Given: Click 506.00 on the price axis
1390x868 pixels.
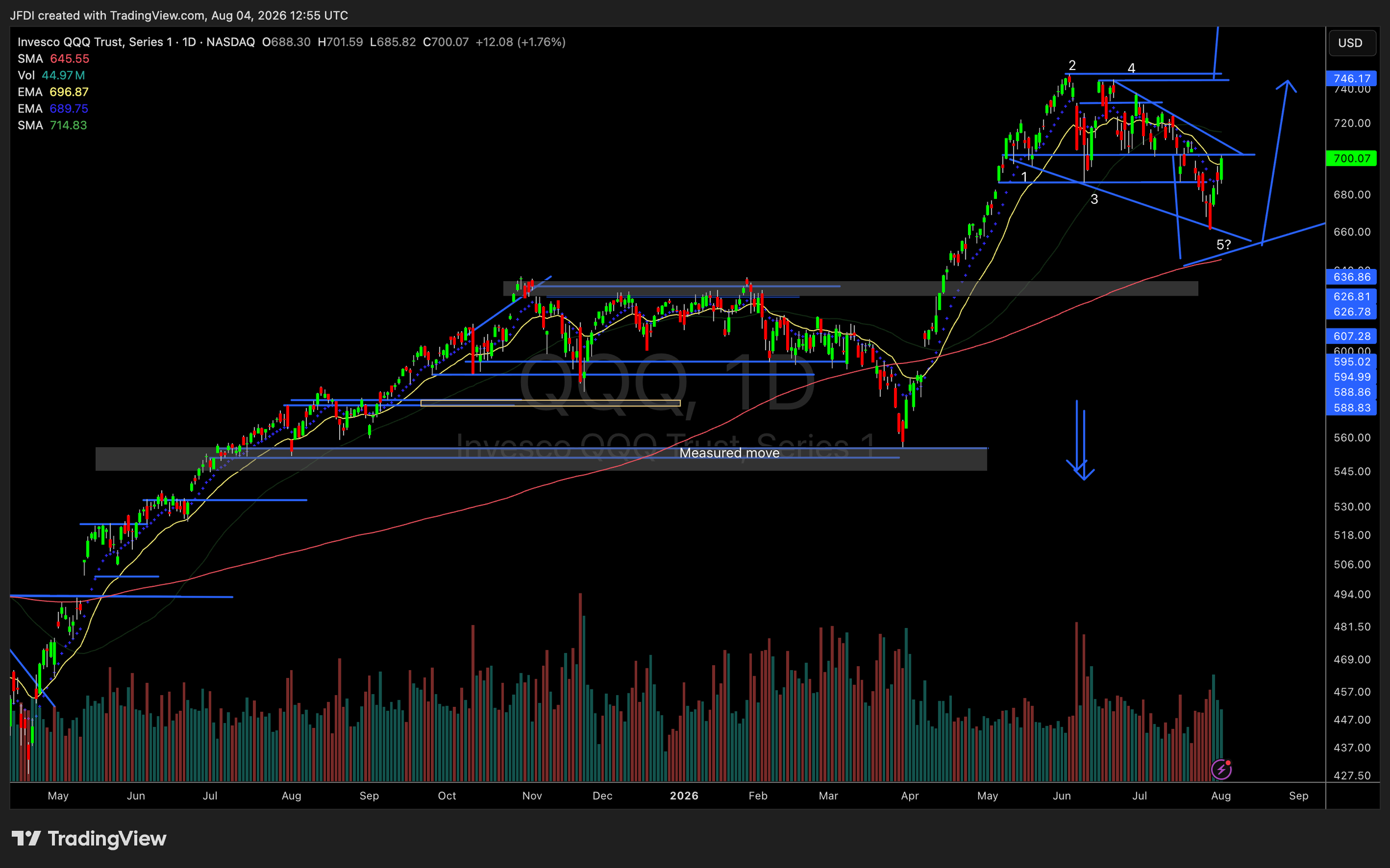Looking at the screenshot, I should tap(1352, 565).
